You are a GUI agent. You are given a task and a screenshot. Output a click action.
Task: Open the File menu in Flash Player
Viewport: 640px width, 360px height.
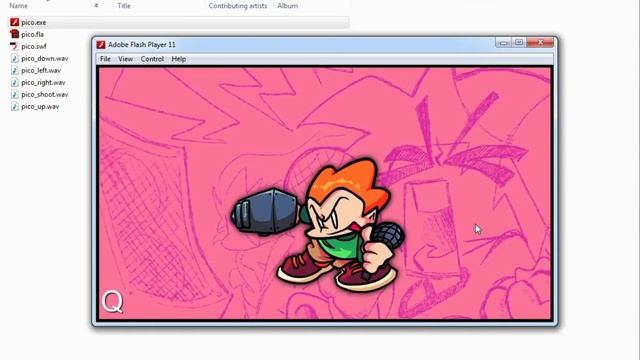[x=105, y=59]
